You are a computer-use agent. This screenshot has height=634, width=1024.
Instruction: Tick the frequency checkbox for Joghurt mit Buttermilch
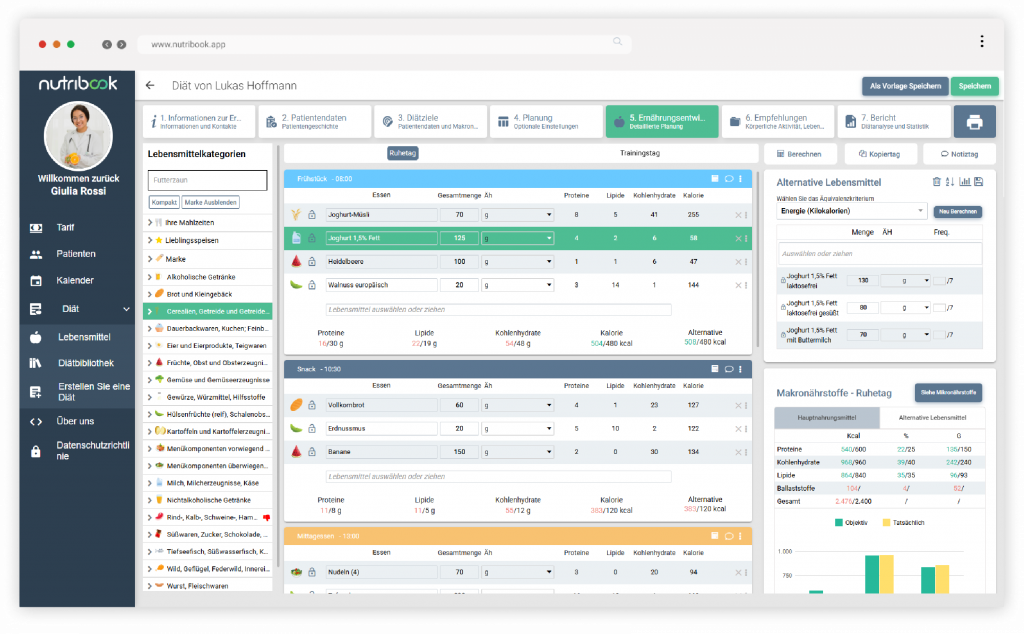point(938,335)
